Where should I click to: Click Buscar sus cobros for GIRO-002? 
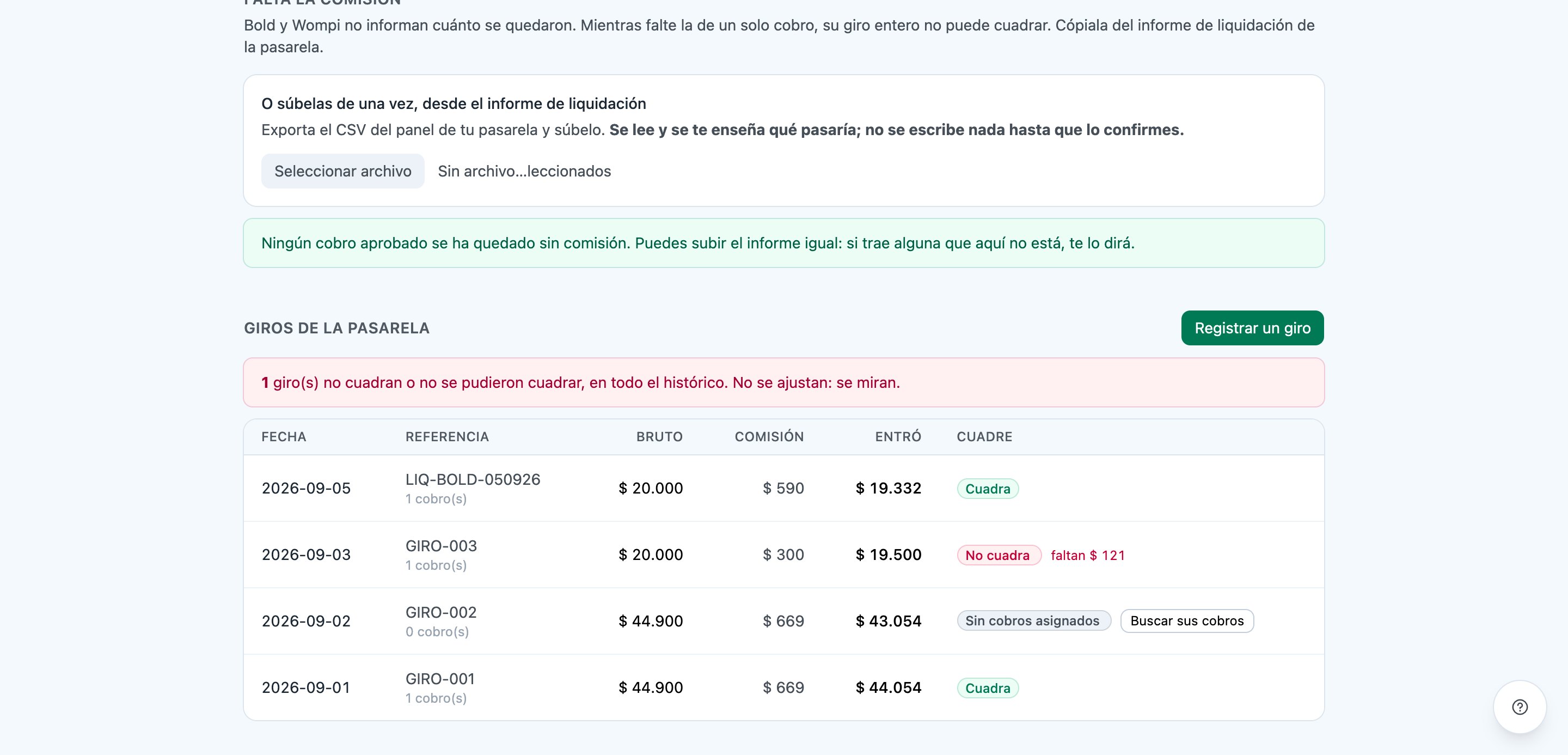(x=1187, y=621)
